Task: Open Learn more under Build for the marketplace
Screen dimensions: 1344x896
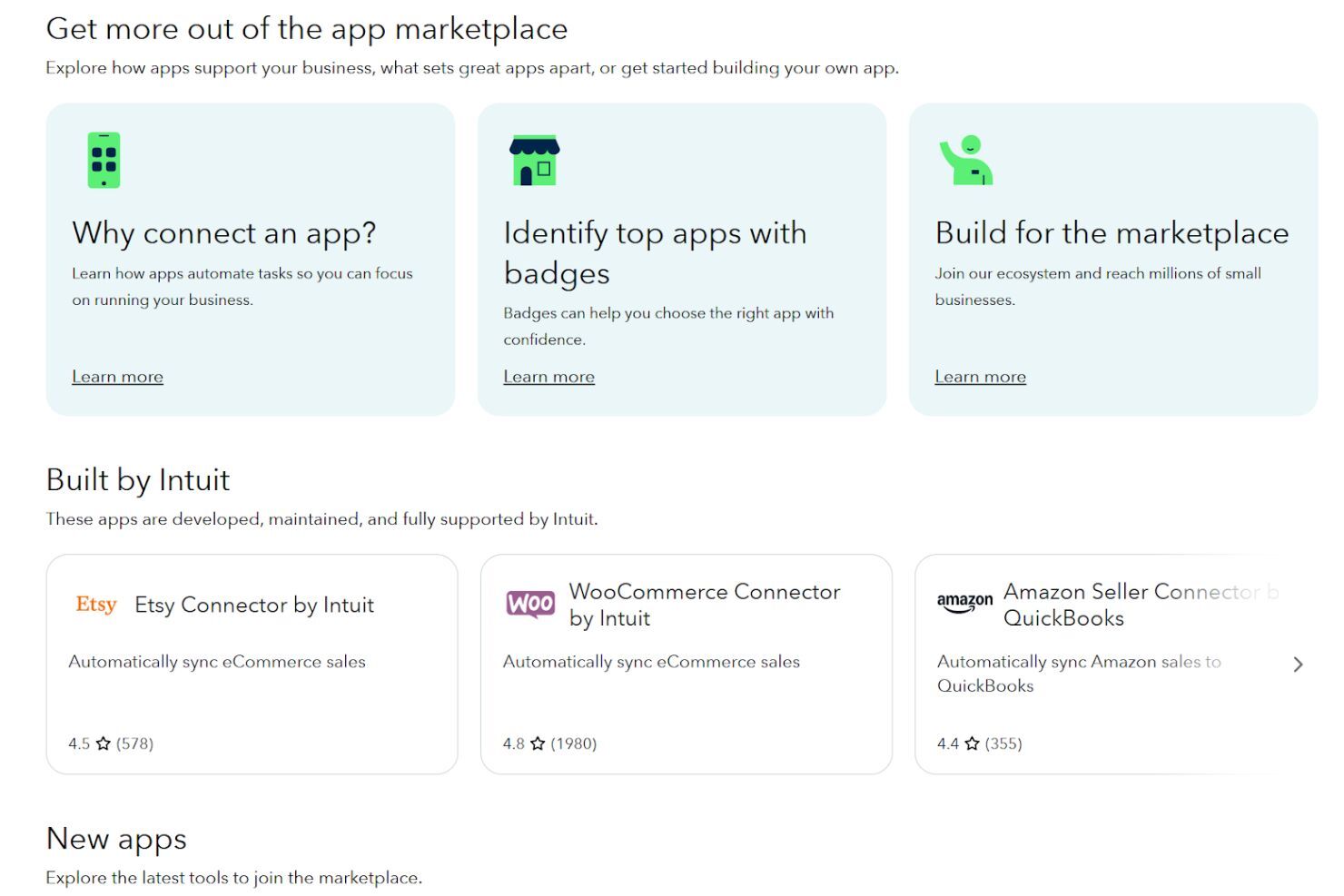Action: point(981,376)
